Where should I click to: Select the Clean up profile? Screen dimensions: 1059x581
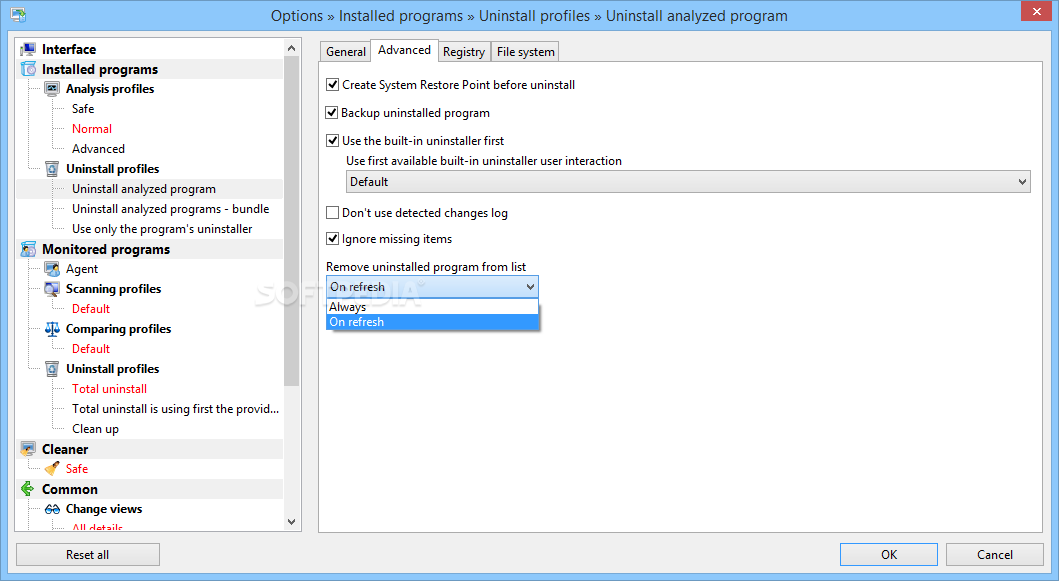coord(95,429)
